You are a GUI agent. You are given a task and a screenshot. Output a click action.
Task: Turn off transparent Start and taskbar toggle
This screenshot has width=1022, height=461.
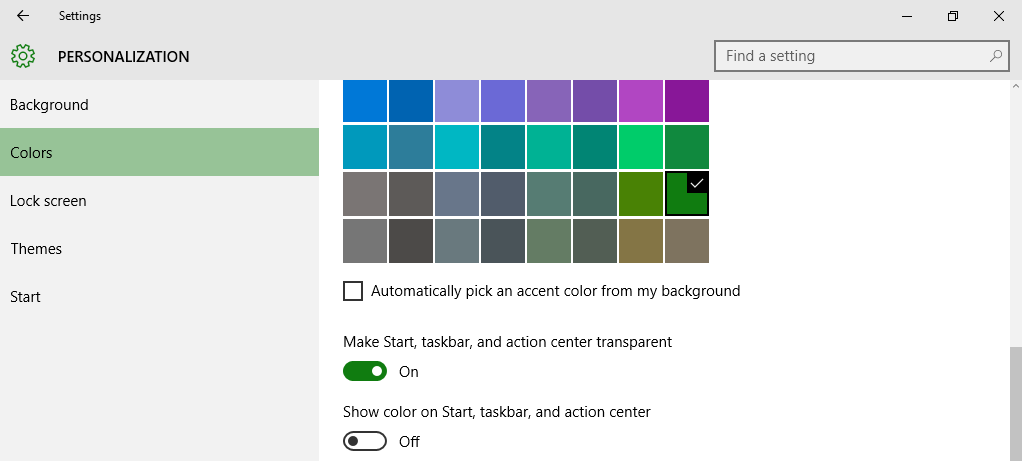[x=365, y=372]
